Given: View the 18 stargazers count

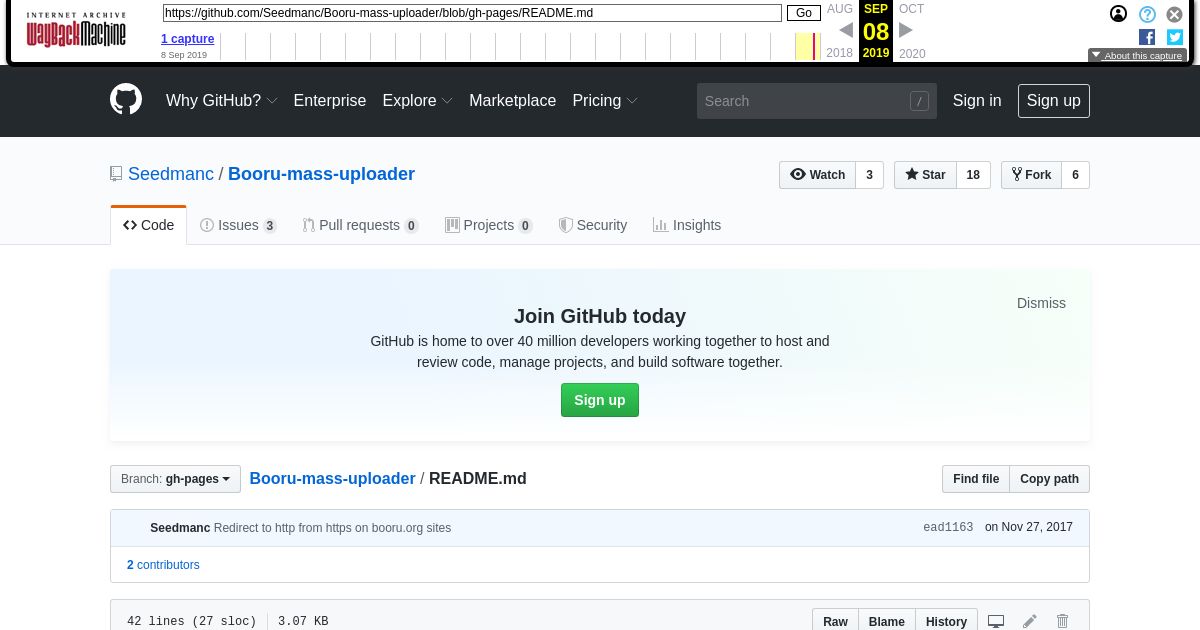Looking at the screenshot, I should [973, 175].
